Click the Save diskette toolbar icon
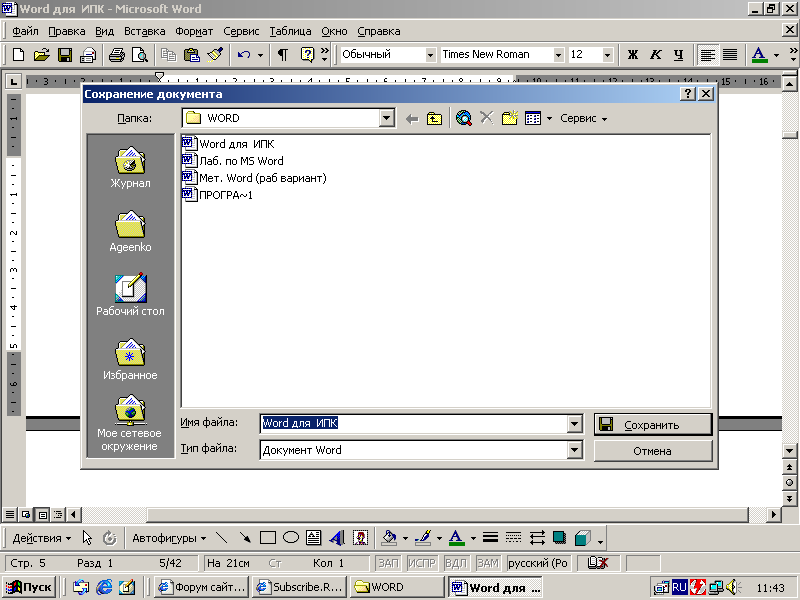The image size is (800, 600). [x=65, y=55]
